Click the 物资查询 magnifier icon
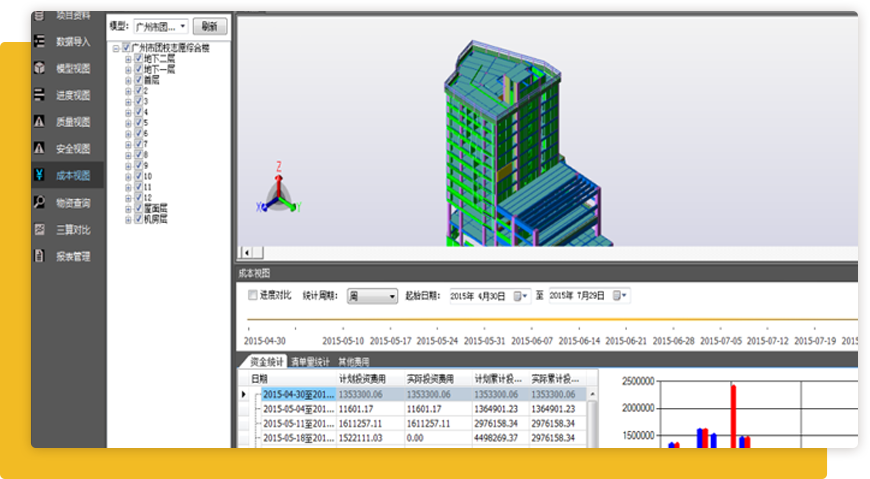 click(x=39, y=203)
